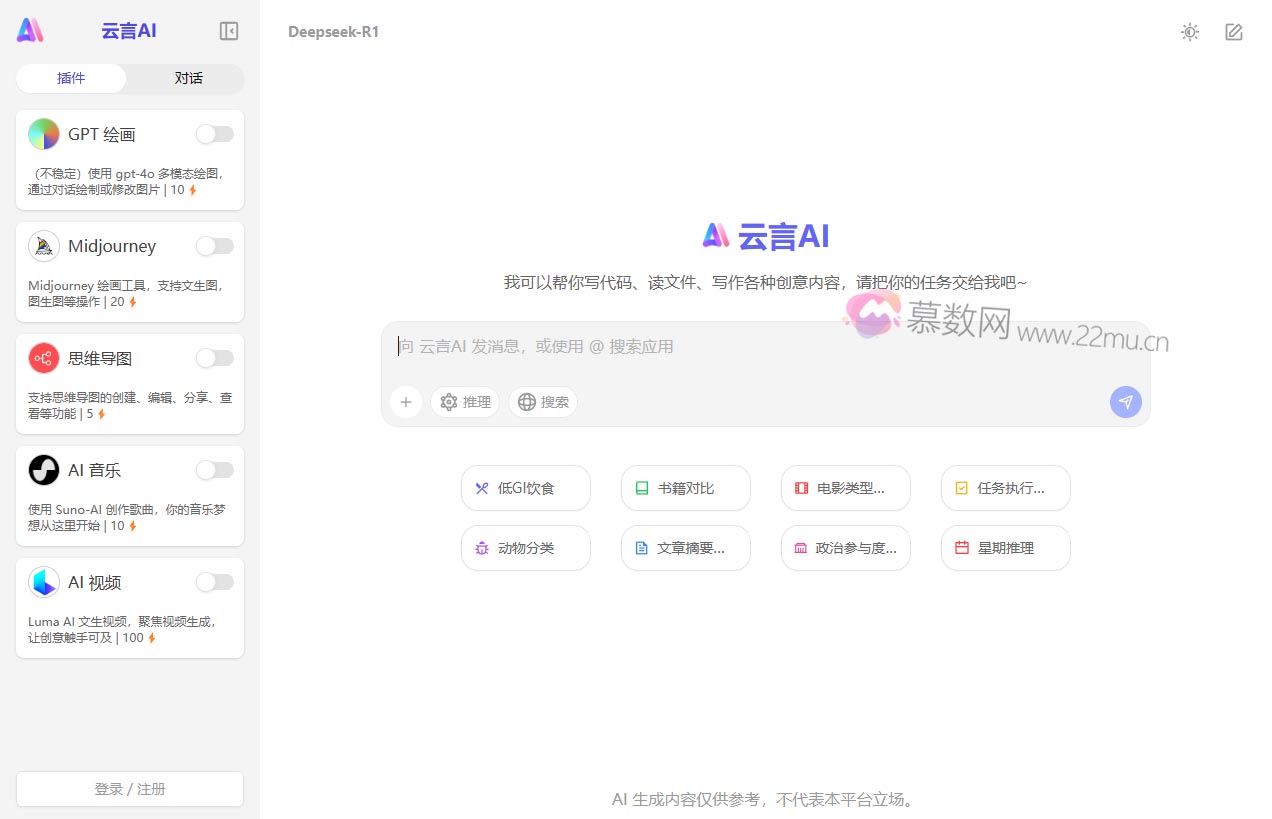The image size is (1272, 819).
Task: Click the attachment plus icon in message box
Action: point(406,401)
